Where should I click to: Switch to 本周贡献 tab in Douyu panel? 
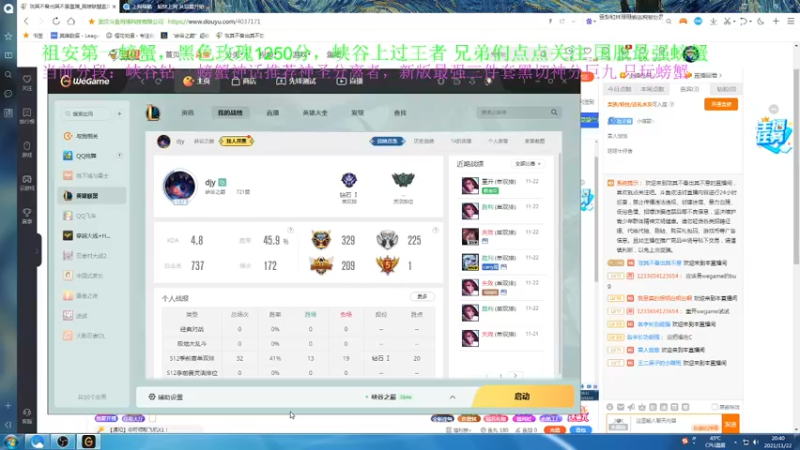pos(652,89)
